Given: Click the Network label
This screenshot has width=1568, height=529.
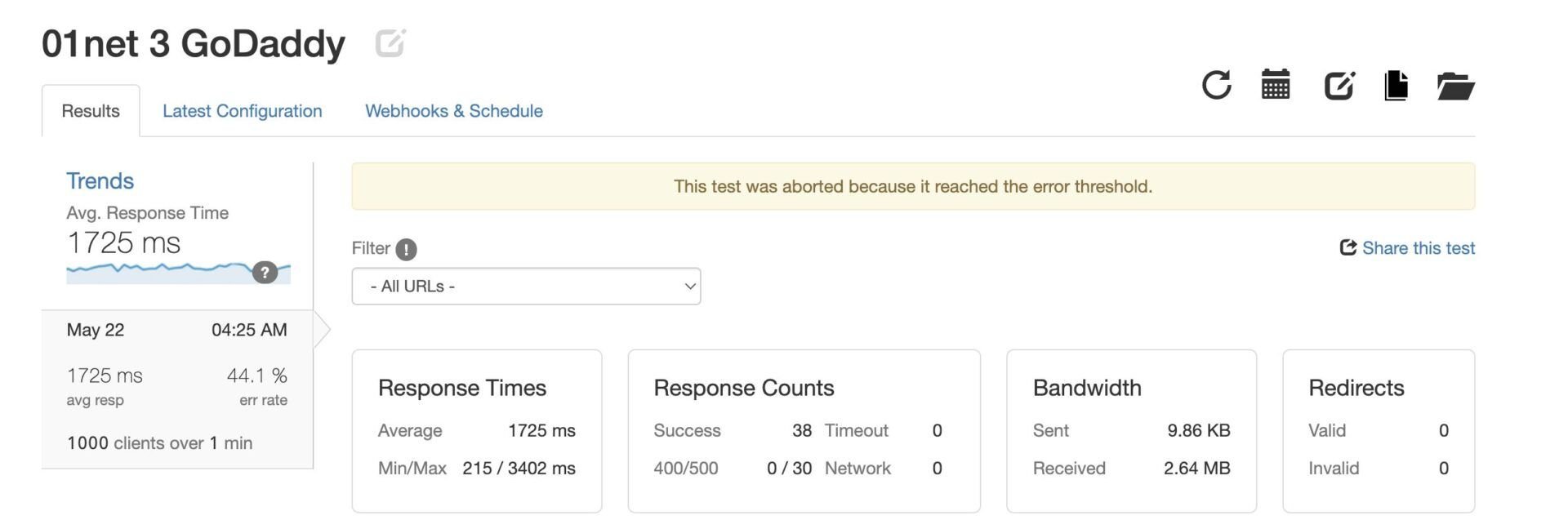Looking at the screenshot, I should [x=857, y=468].
